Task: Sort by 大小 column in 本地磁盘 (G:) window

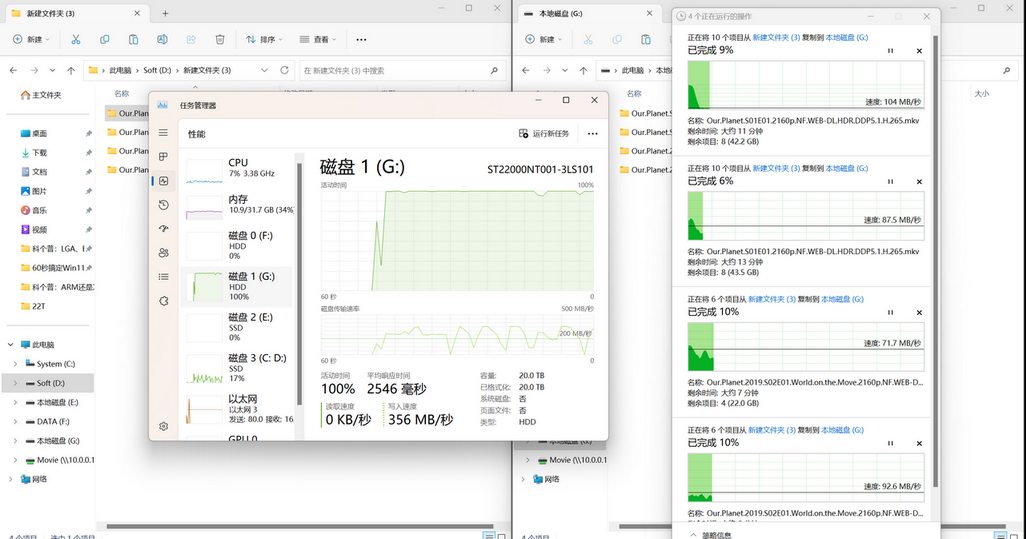Action: tap(982, 94)
